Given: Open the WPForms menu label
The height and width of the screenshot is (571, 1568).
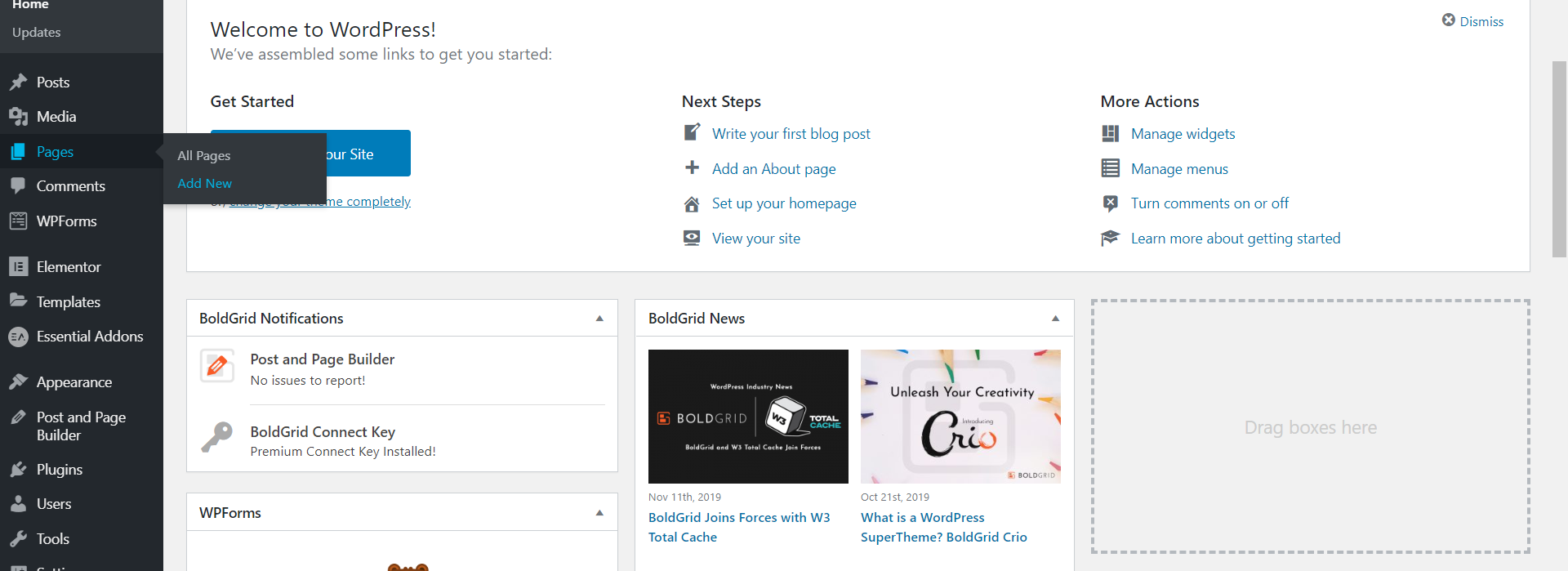Looking at the screenshot, I should pos(67,221).
